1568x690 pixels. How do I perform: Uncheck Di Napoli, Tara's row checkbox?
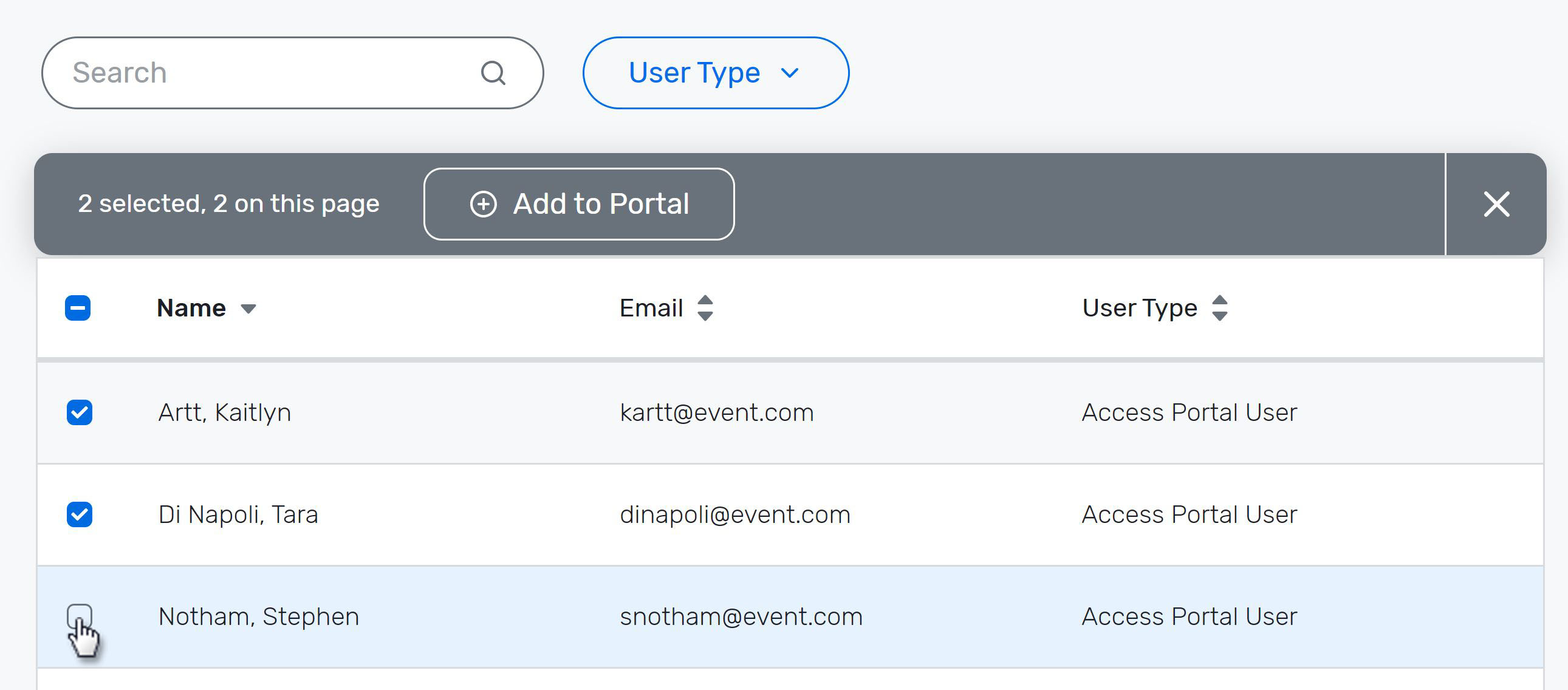pyautogui.click(x=79, y=514)
